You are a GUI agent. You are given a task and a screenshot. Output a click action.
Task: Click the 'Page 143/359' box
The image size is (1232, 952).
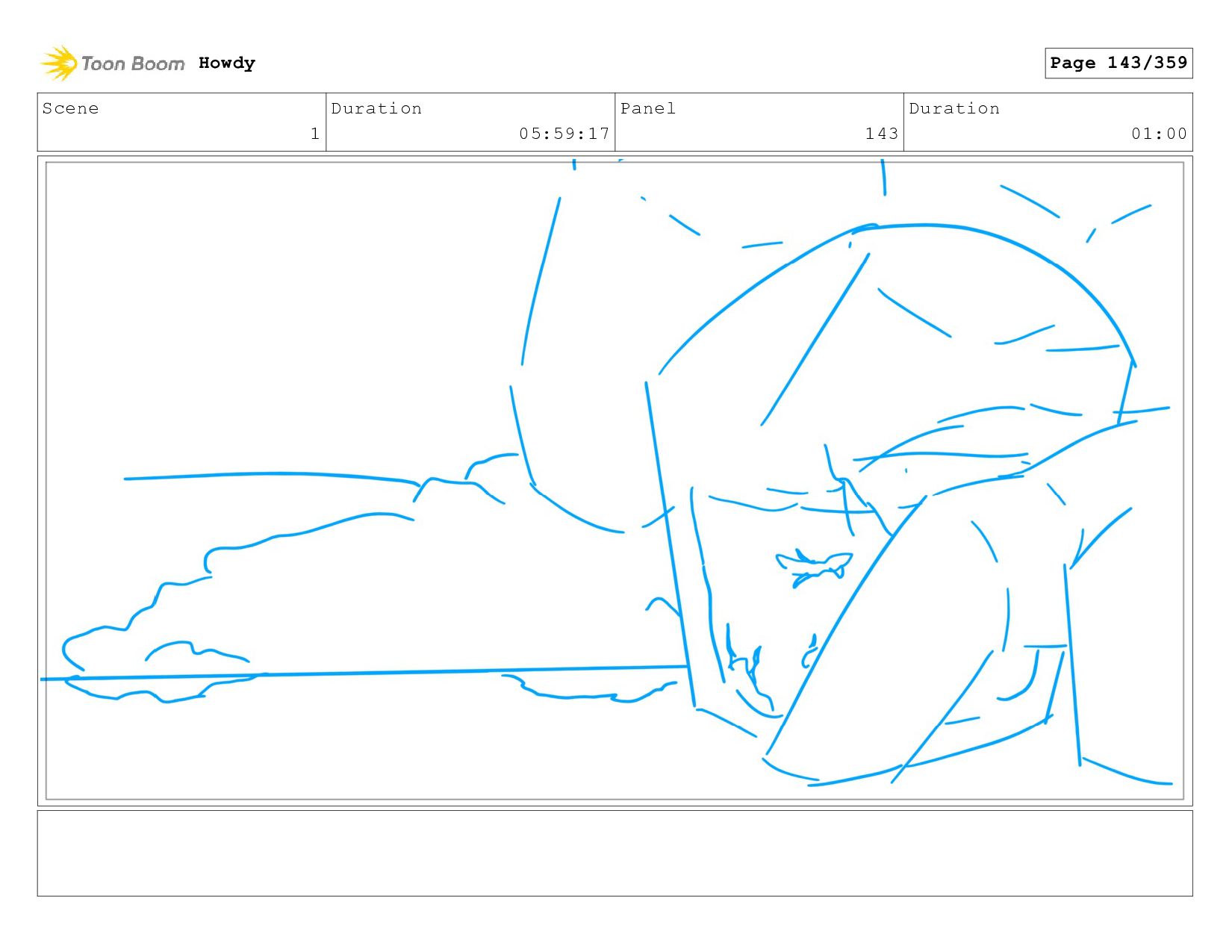point(1119,63)
